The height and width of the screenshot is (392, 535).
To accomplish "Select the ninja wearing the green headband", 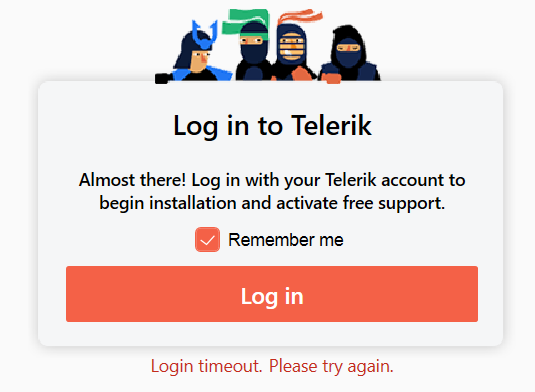I will pos(253,51).
